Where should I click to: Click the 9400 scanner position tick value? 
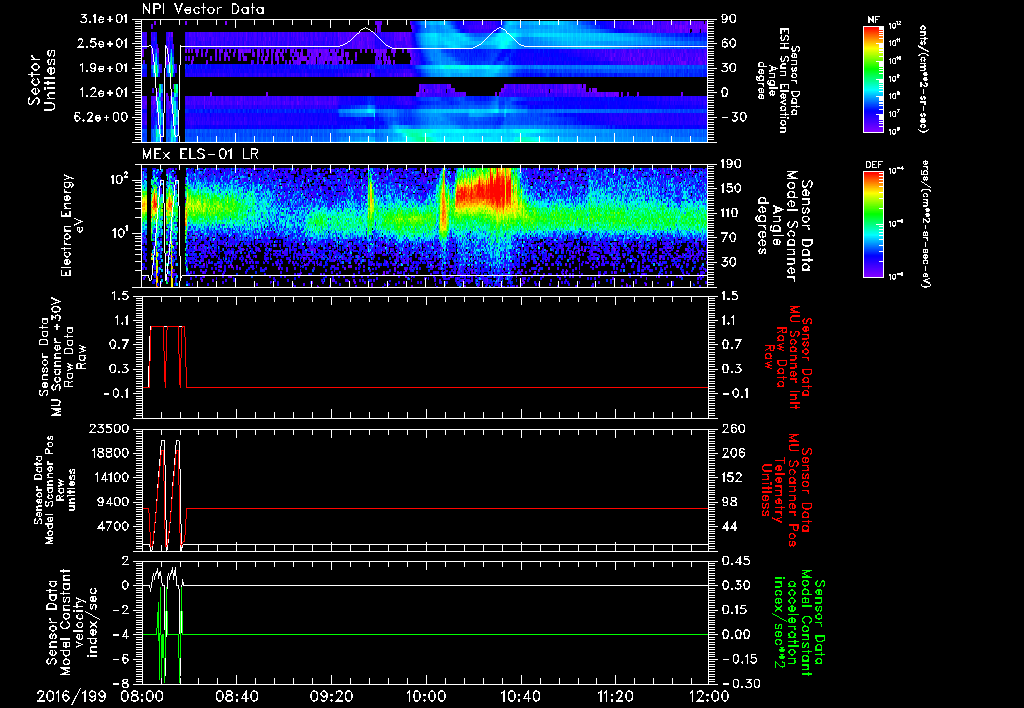click(x=112, y=502)
